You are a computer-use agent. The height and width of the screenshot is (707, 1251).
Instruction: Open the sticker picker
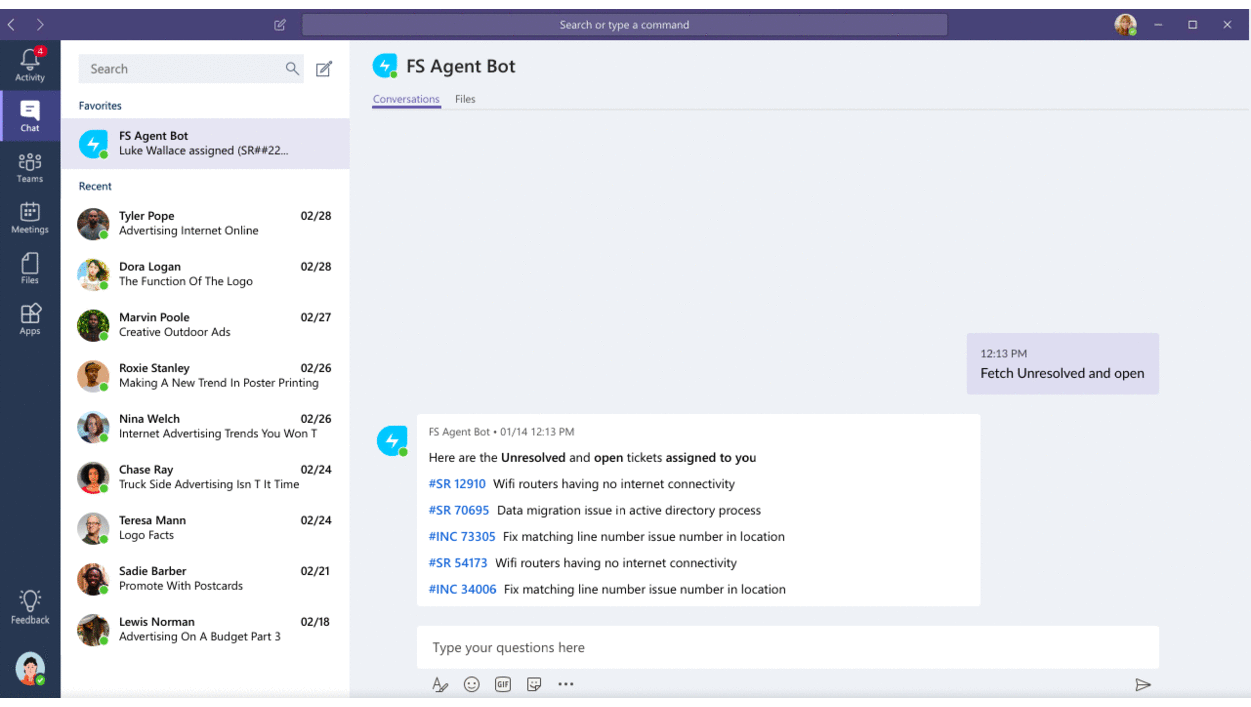pos(534,685)
